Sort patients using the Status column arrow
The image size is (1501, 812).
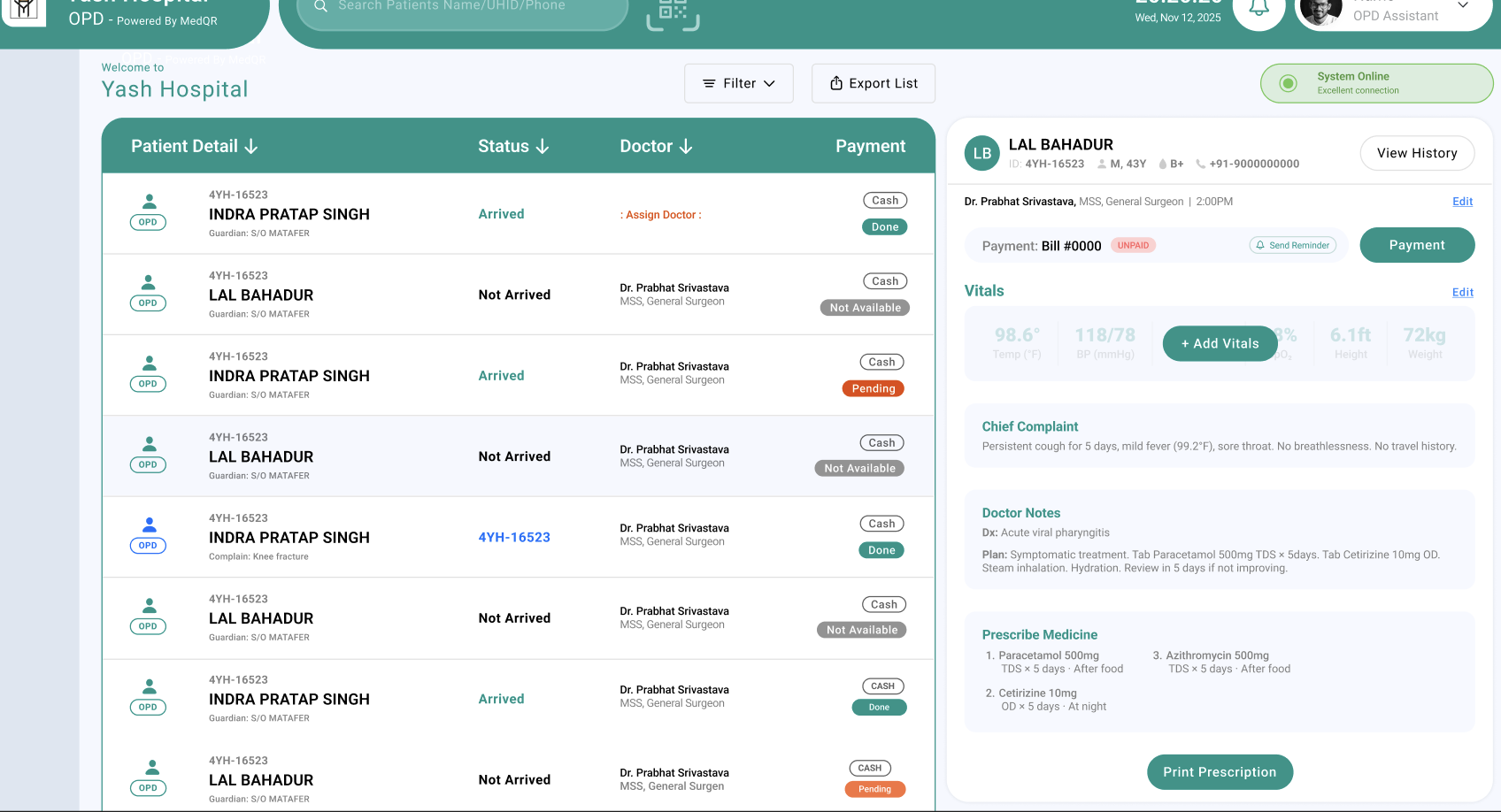(544, 146)
